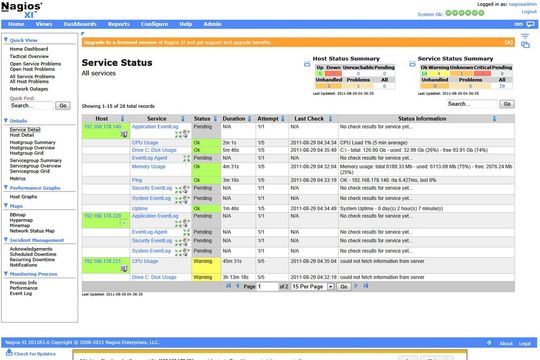Click the permalink chain icon in navbar
This screenshot has width=540, height=360.
(518, 24)
